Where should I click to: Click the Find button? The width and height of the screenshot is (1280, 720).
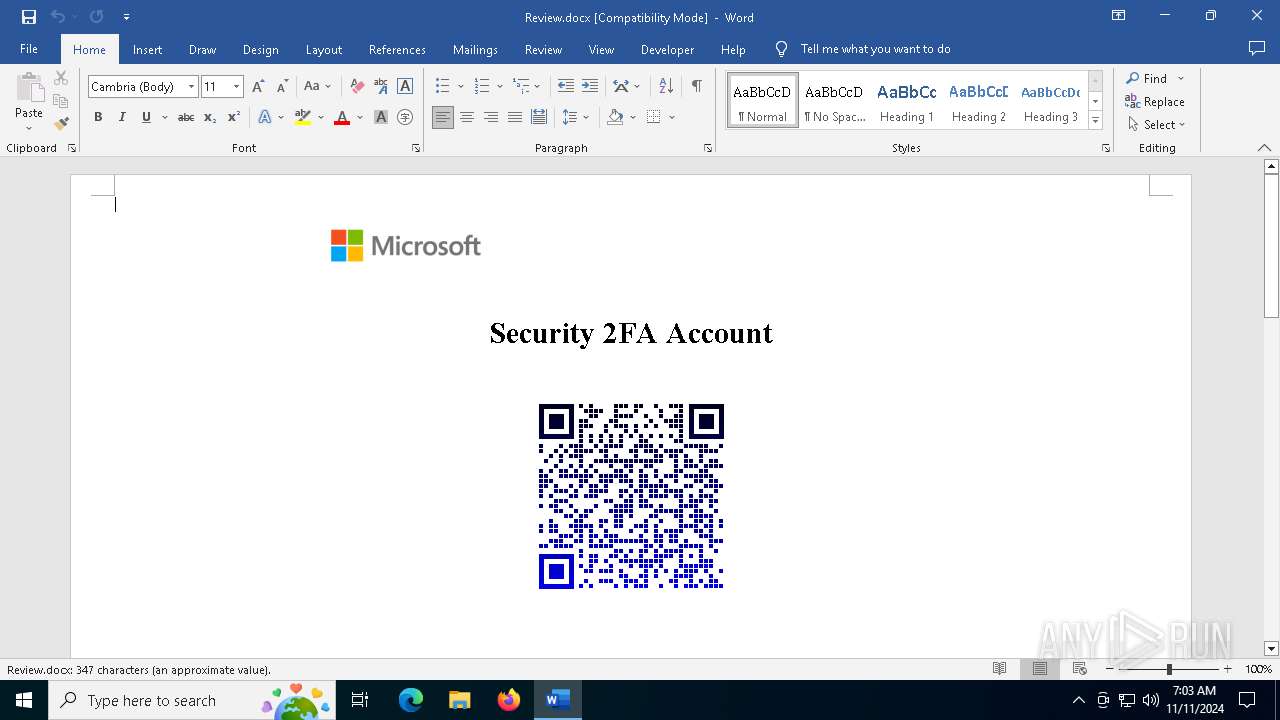point(1146,78)
